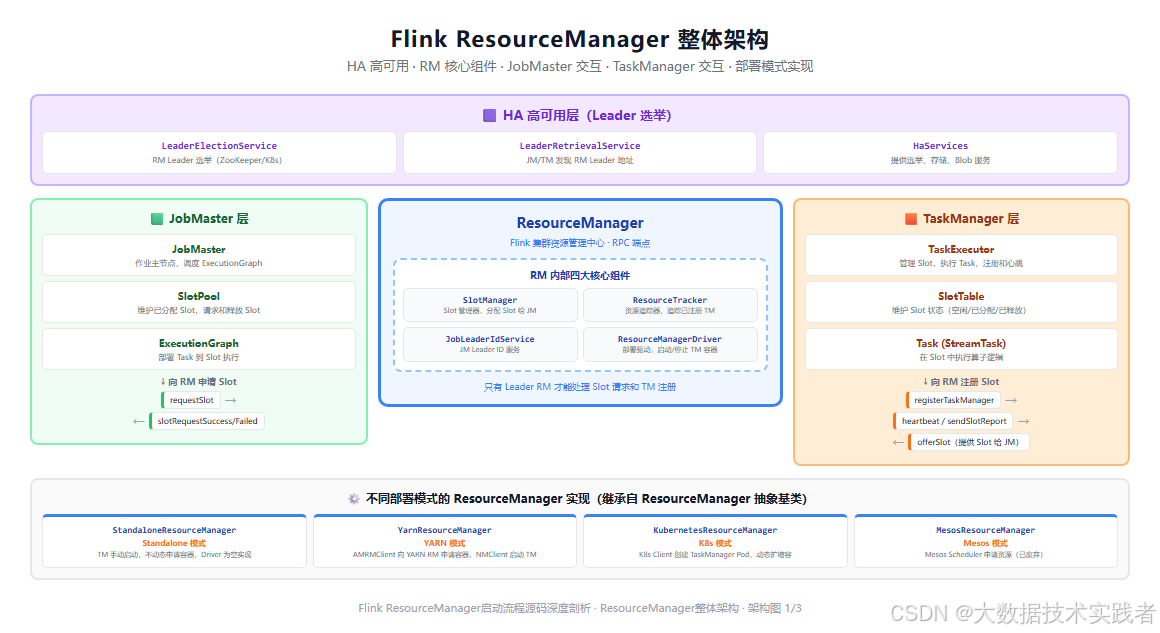Click the requestSlot call tag

coord(191,400)
